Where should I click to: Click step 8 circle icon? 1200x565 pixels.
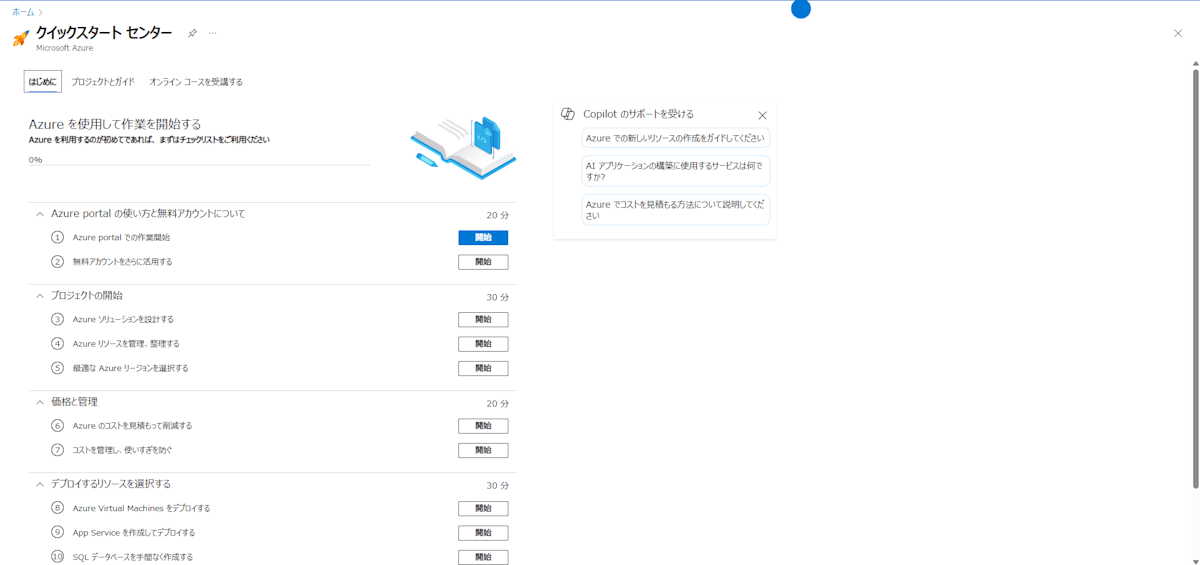click(x=57, y=508)
